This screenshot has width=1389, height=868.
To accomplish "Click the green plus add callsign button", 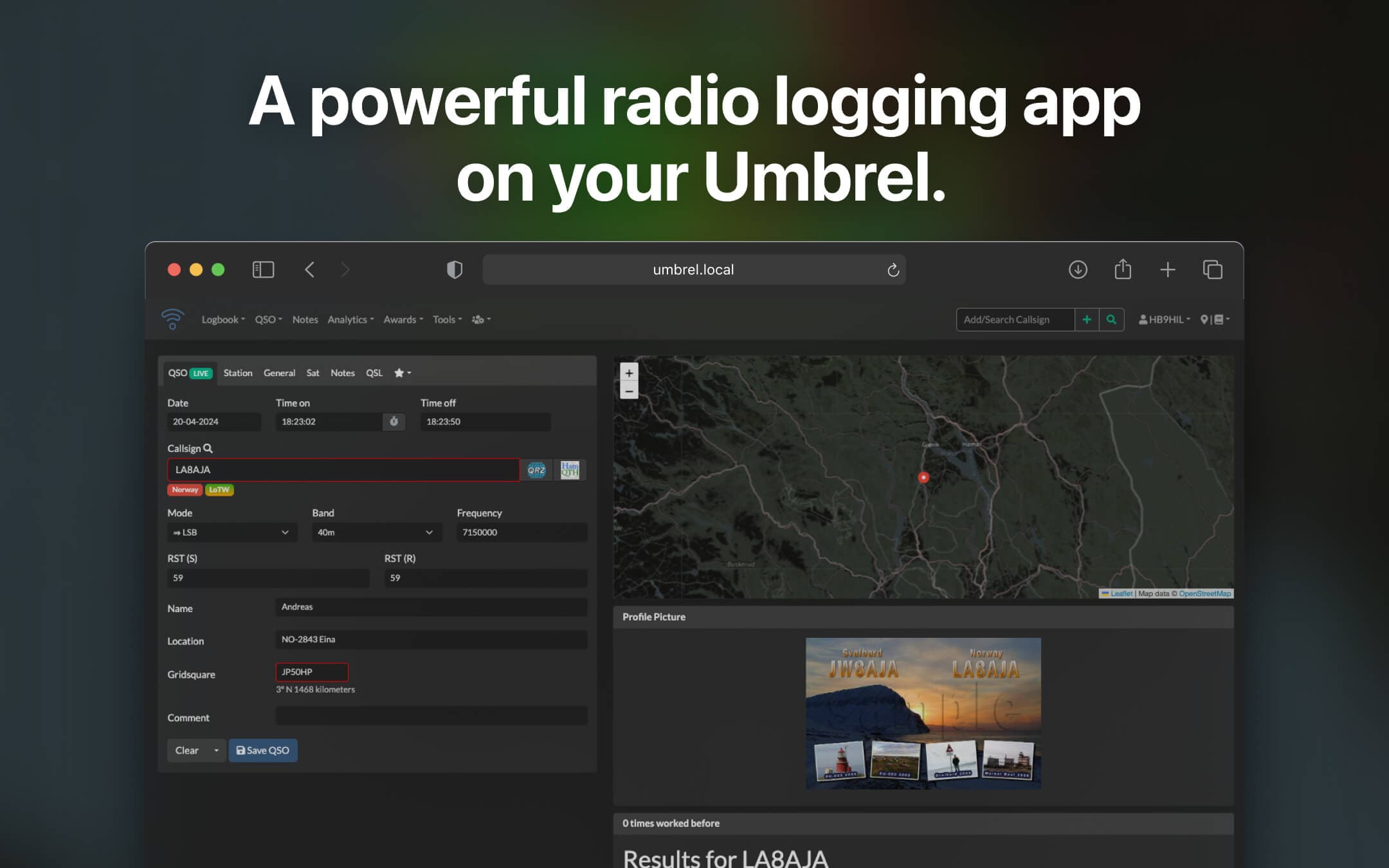I will point(1087,320).
